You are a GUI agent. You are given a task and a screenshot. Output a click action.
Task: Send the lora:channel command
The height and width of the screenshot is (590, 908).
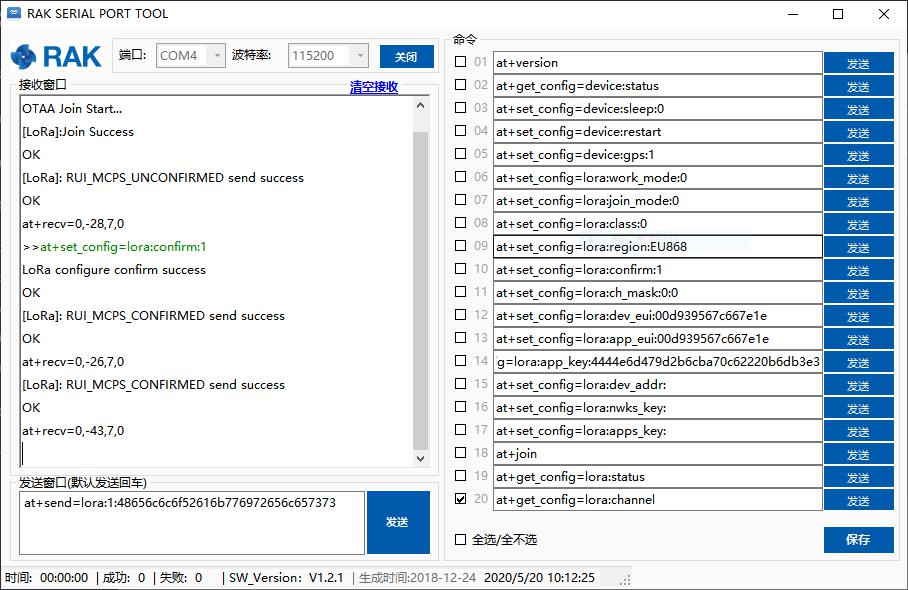[x=858, y=500]
